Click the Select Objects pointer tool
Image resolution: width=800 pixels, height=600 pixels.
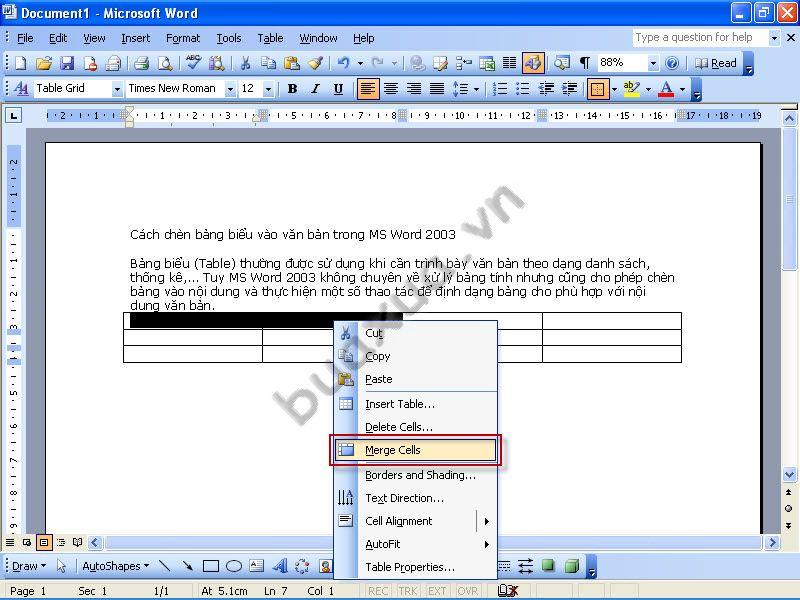62,566
